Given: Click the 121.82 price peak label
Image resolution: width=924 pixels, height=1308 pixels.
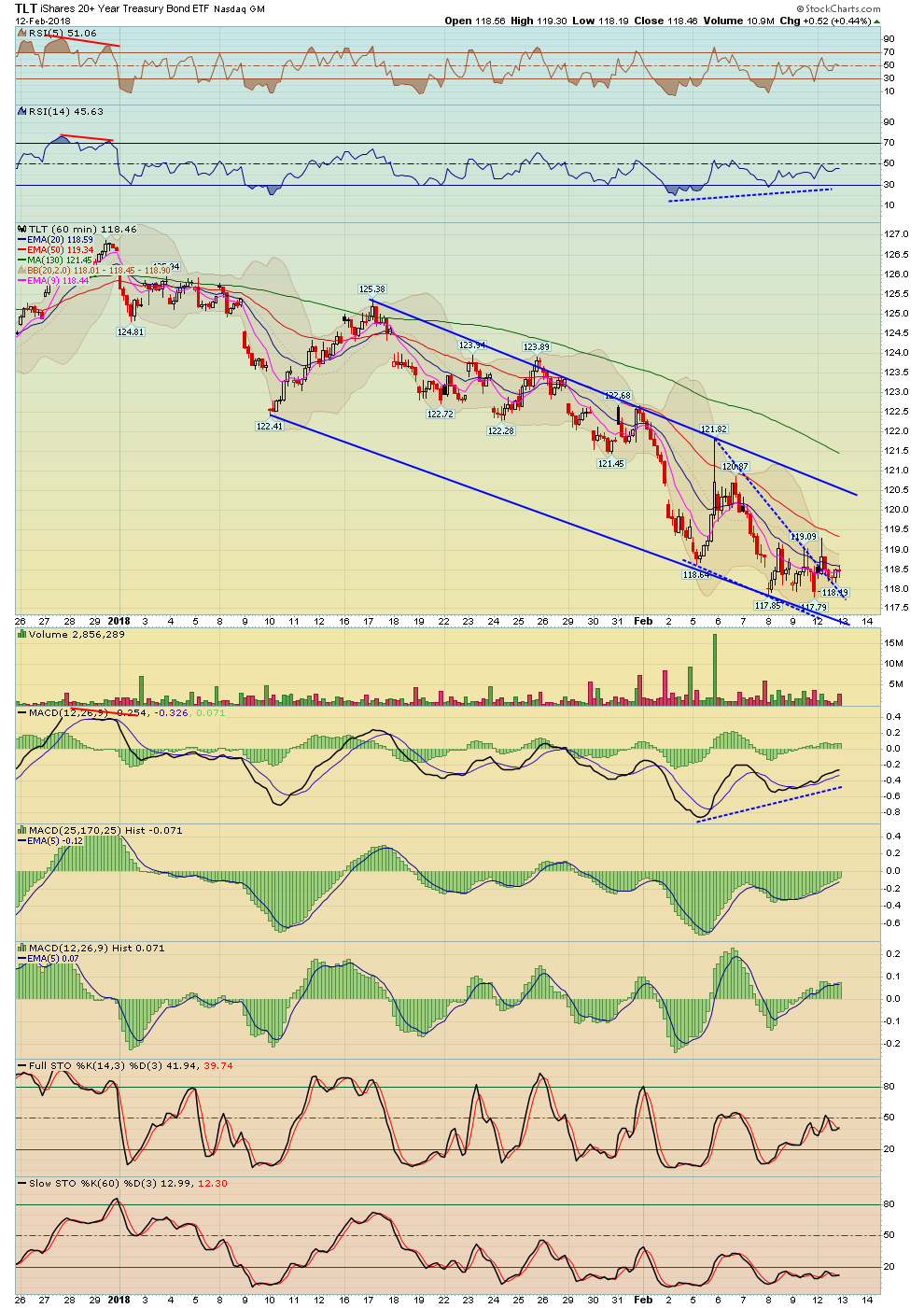Looking at the screenshot, I should point(714,429).
